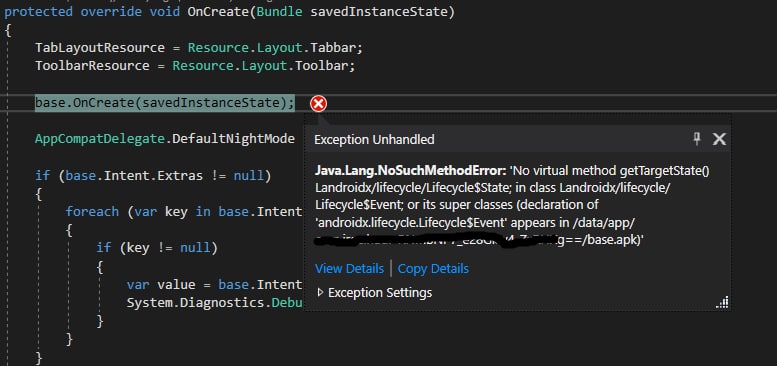
Task: Pin the Exception Unhandled popup
Action: pos(697,139)
